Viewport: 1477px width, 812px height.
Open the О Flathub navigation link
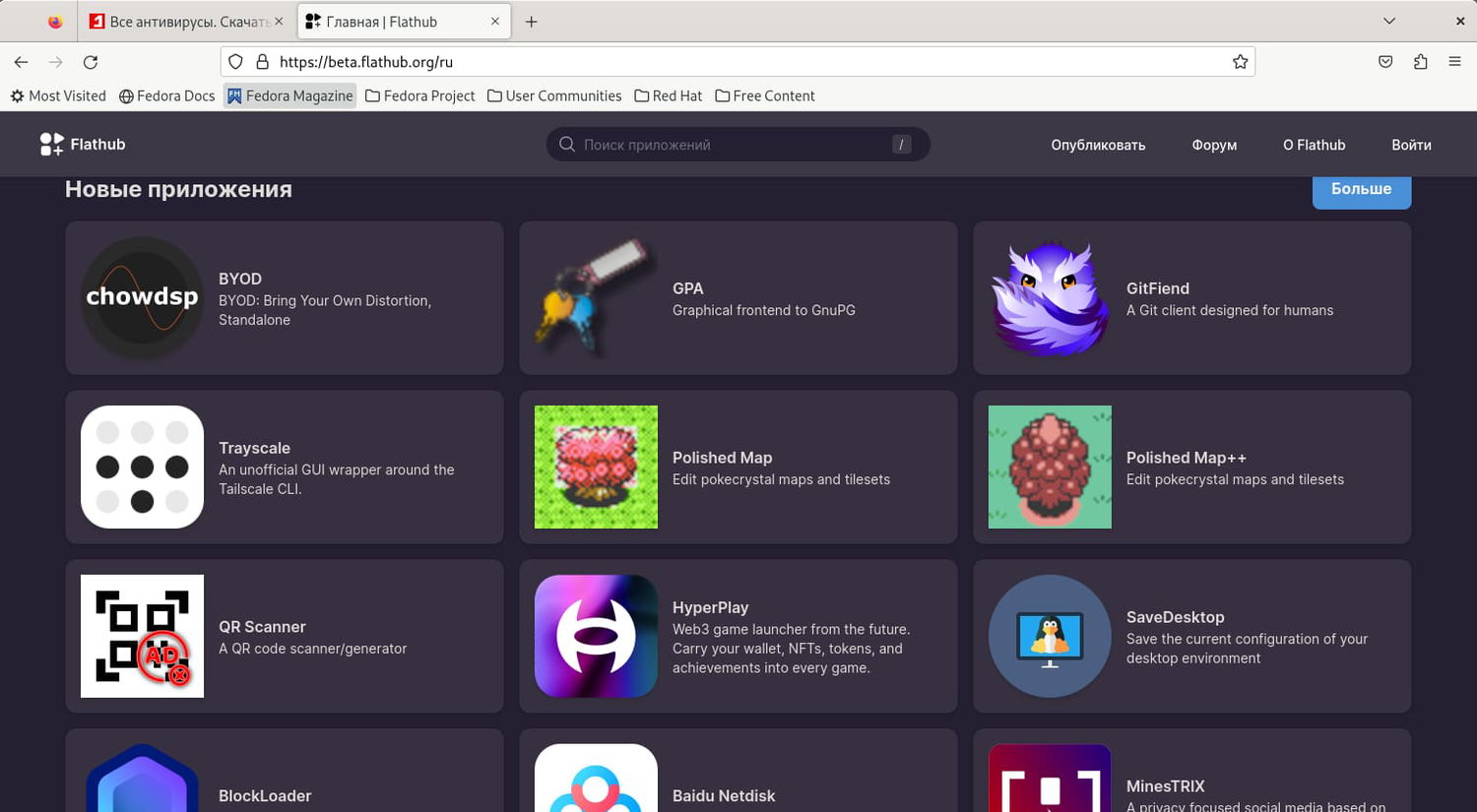(x=1314, y=145)
